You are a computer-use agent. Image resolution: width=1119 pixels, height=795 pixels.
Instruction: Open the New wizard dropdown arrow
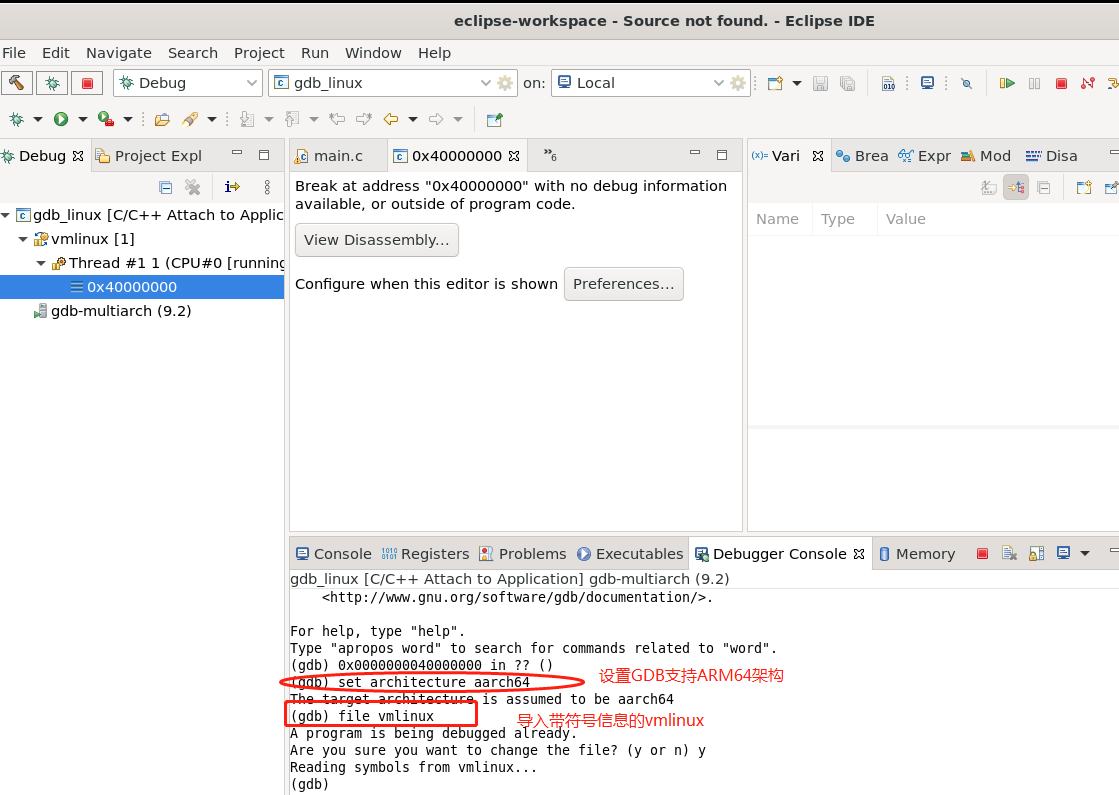pos(796,83)
